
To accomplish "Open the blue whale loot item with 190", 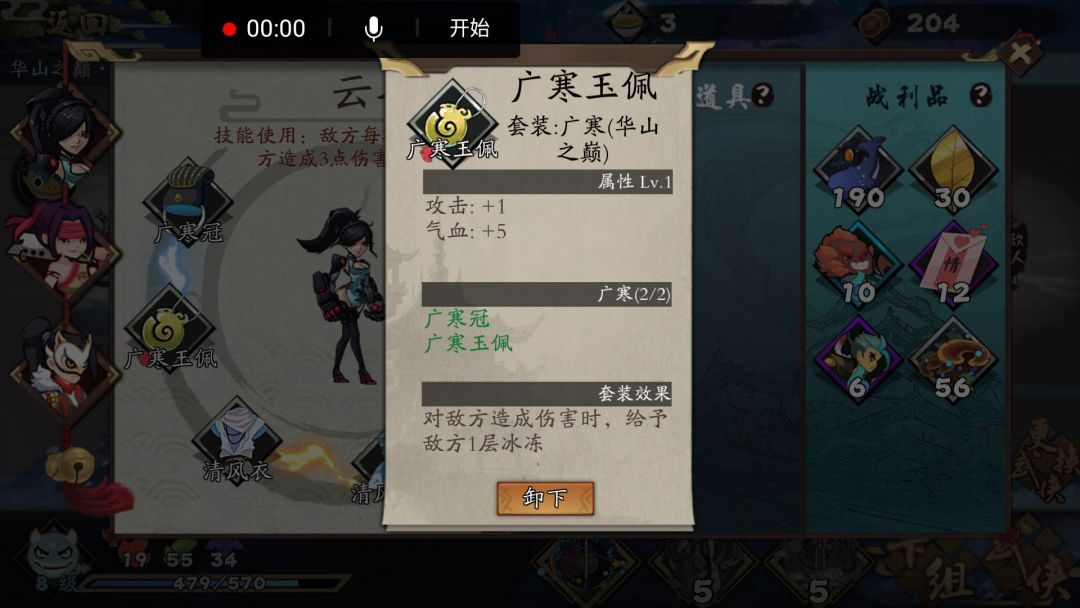I will pos(858,169).
